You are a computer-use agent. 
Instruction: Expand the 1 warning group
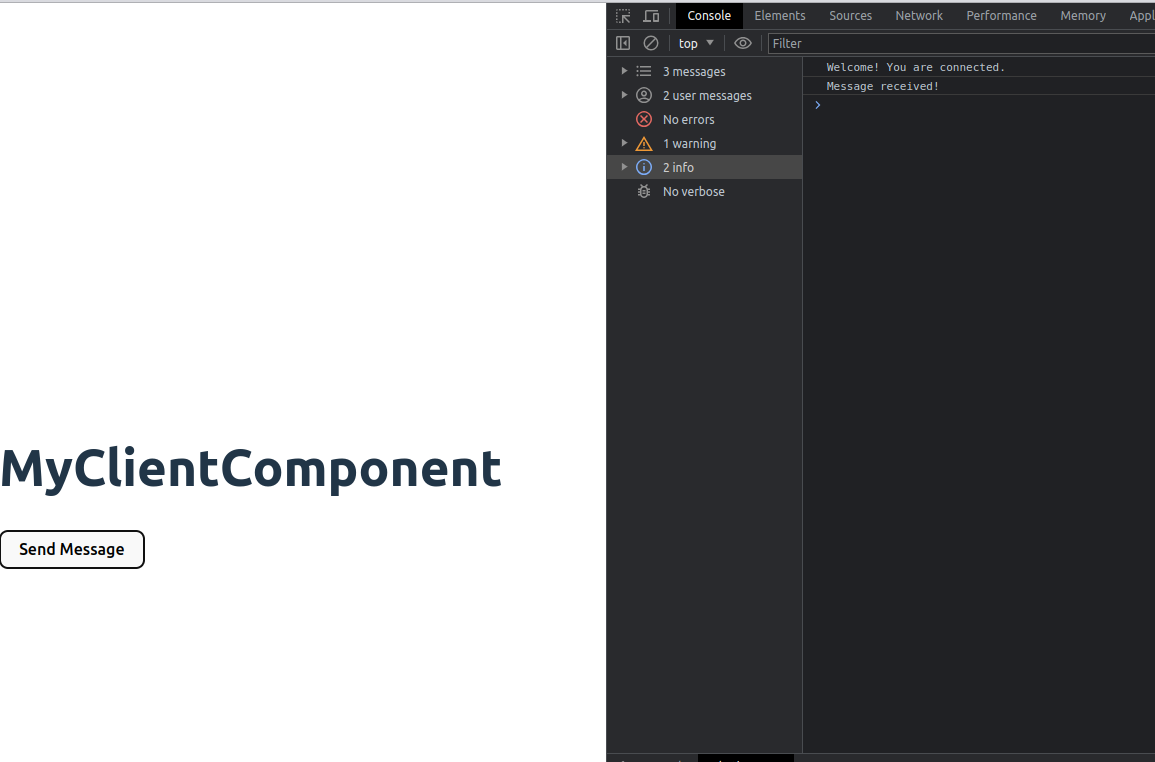[x=624, y=143]
